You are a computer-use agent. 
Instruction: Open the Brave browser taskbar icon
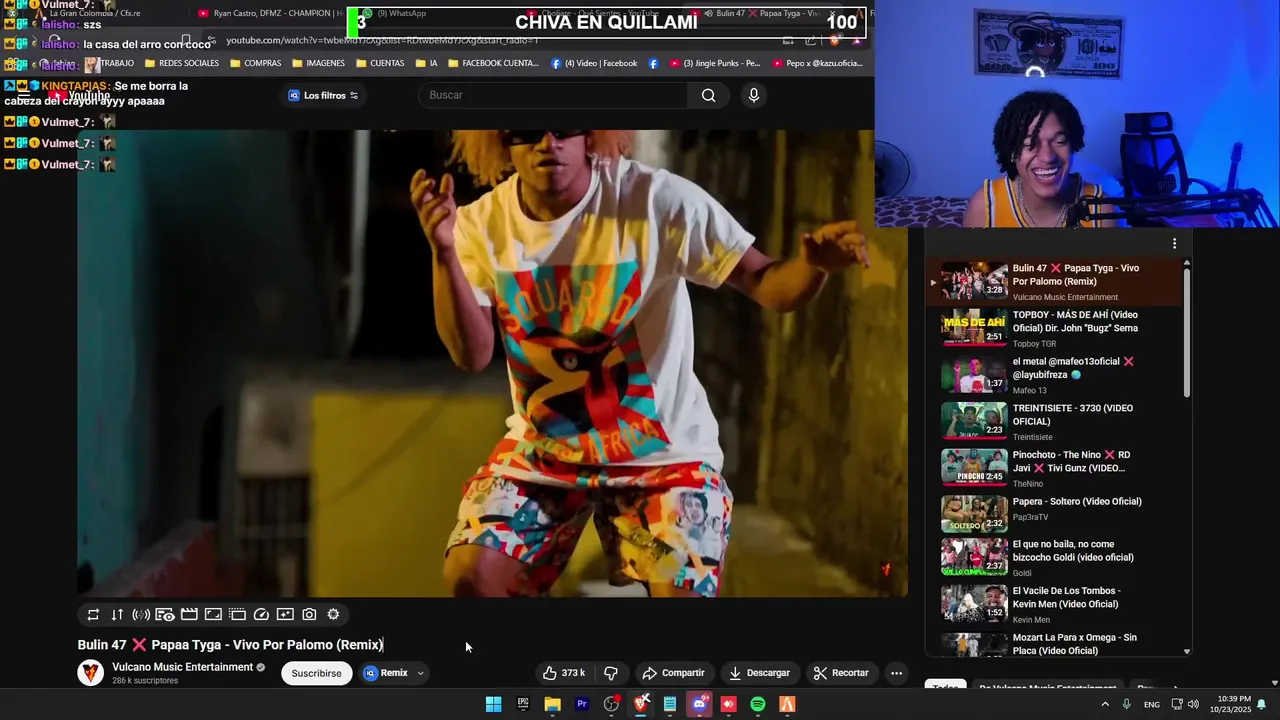click(641, 704)
